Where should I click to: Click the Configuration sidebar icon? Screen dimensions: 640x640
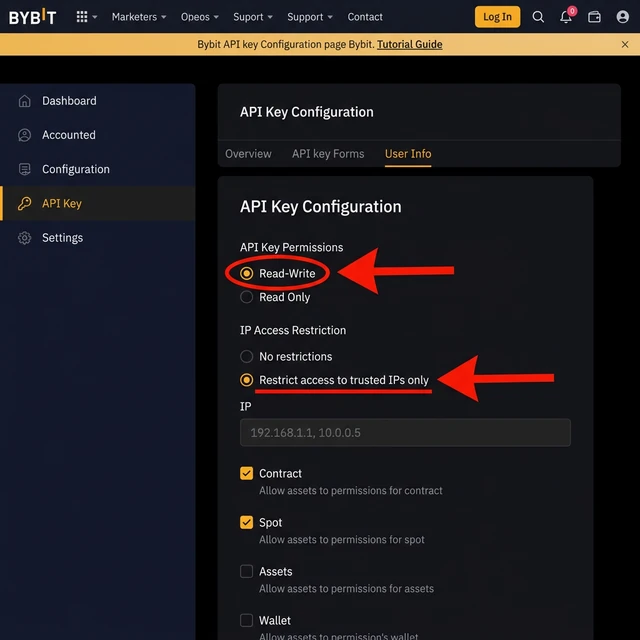coord(24,169)
